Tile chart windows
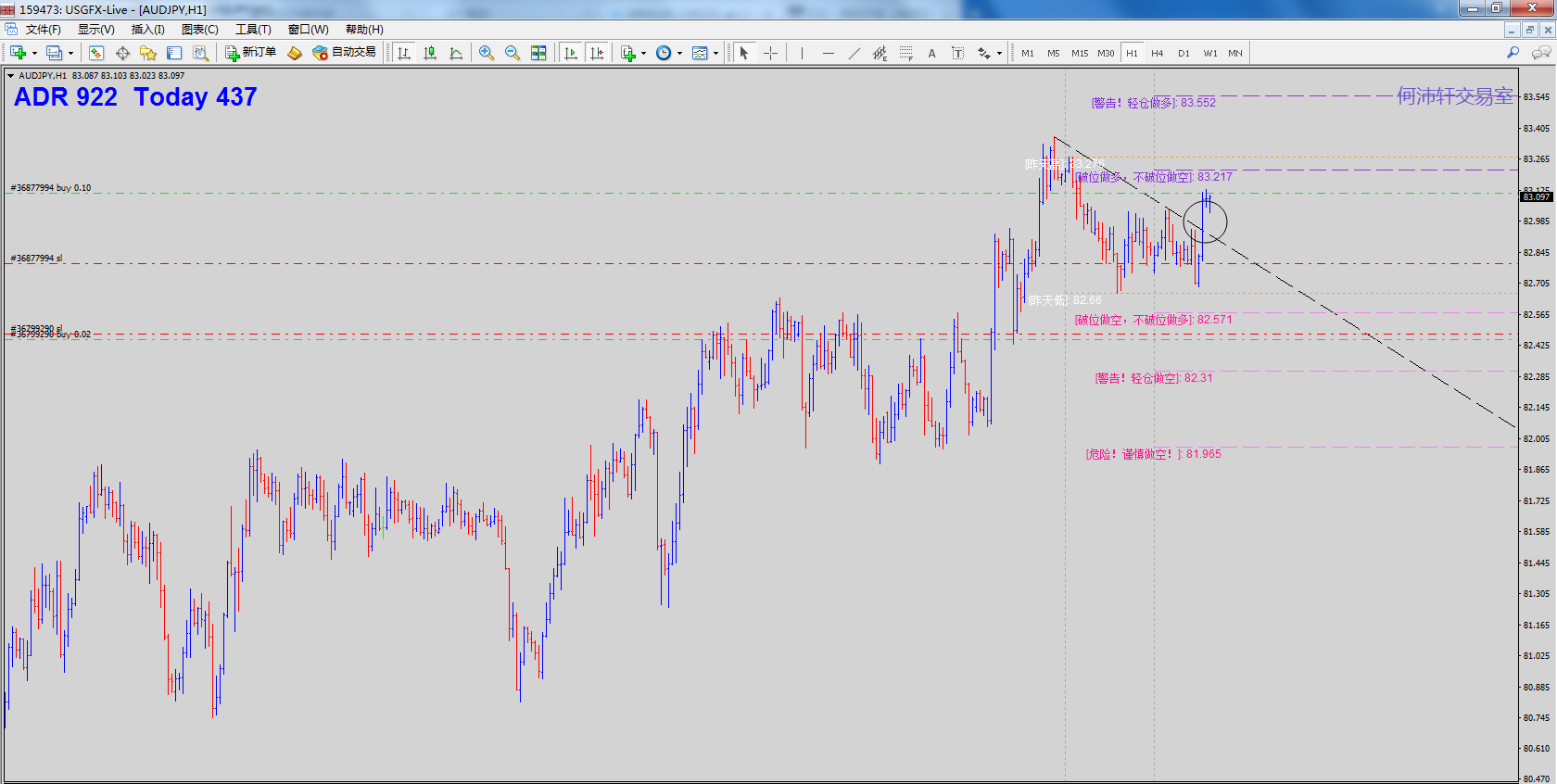This screenshot has height=784, width=1557. pyautogui.click(x=538, y=53)
